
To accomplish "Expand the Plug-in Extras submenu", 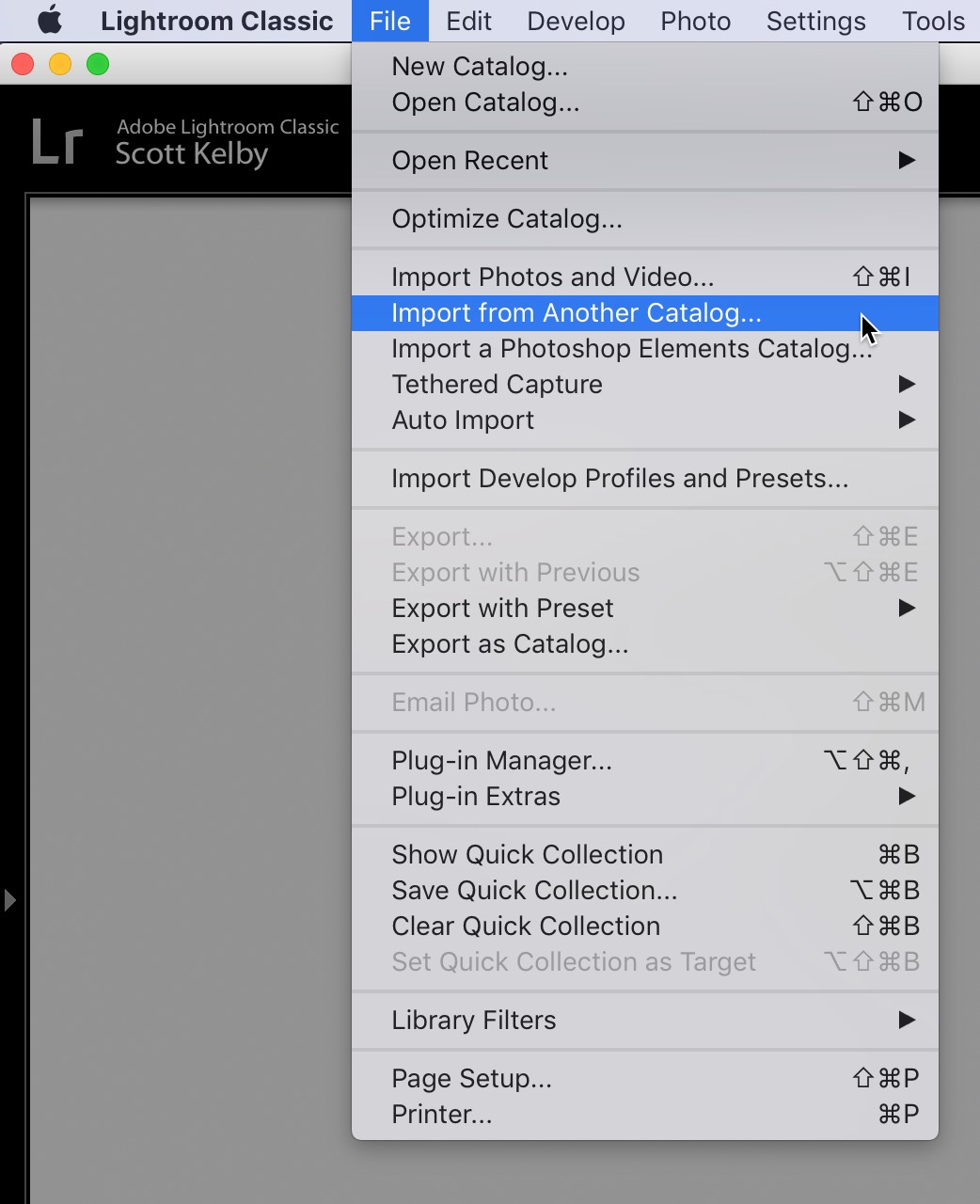I will (645, 797).
